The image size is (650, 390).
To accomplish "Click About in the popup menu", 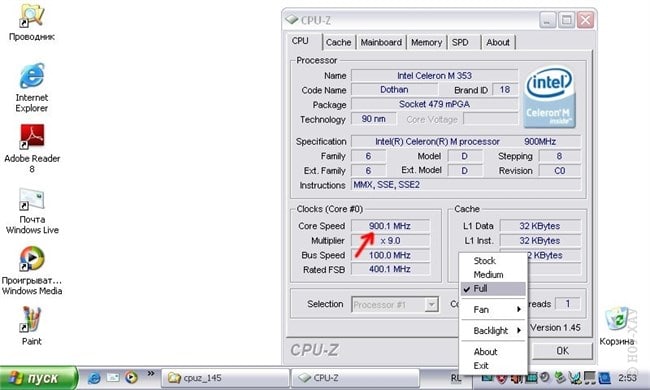I will coord(493,352).
